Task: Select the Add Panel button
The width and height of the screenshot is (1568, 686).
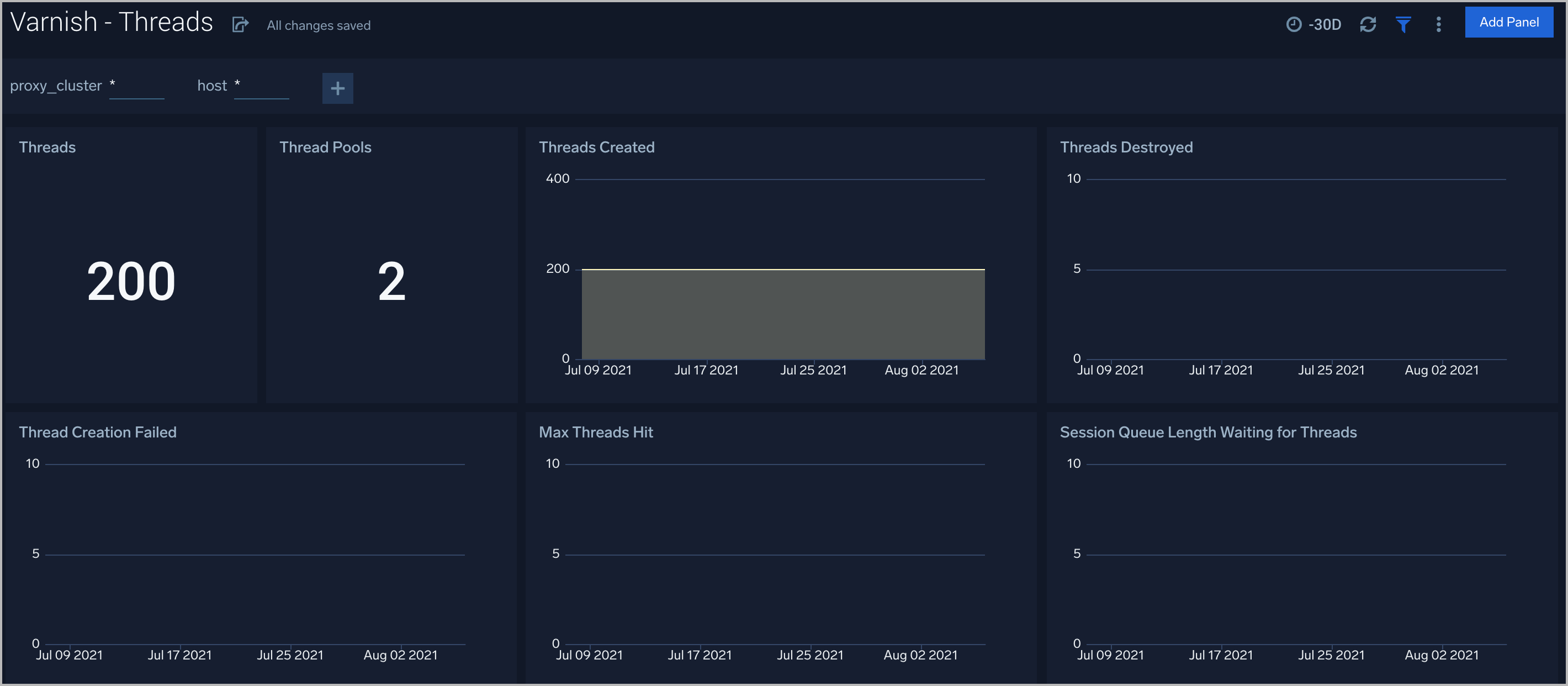Action: pos(1509,22)
